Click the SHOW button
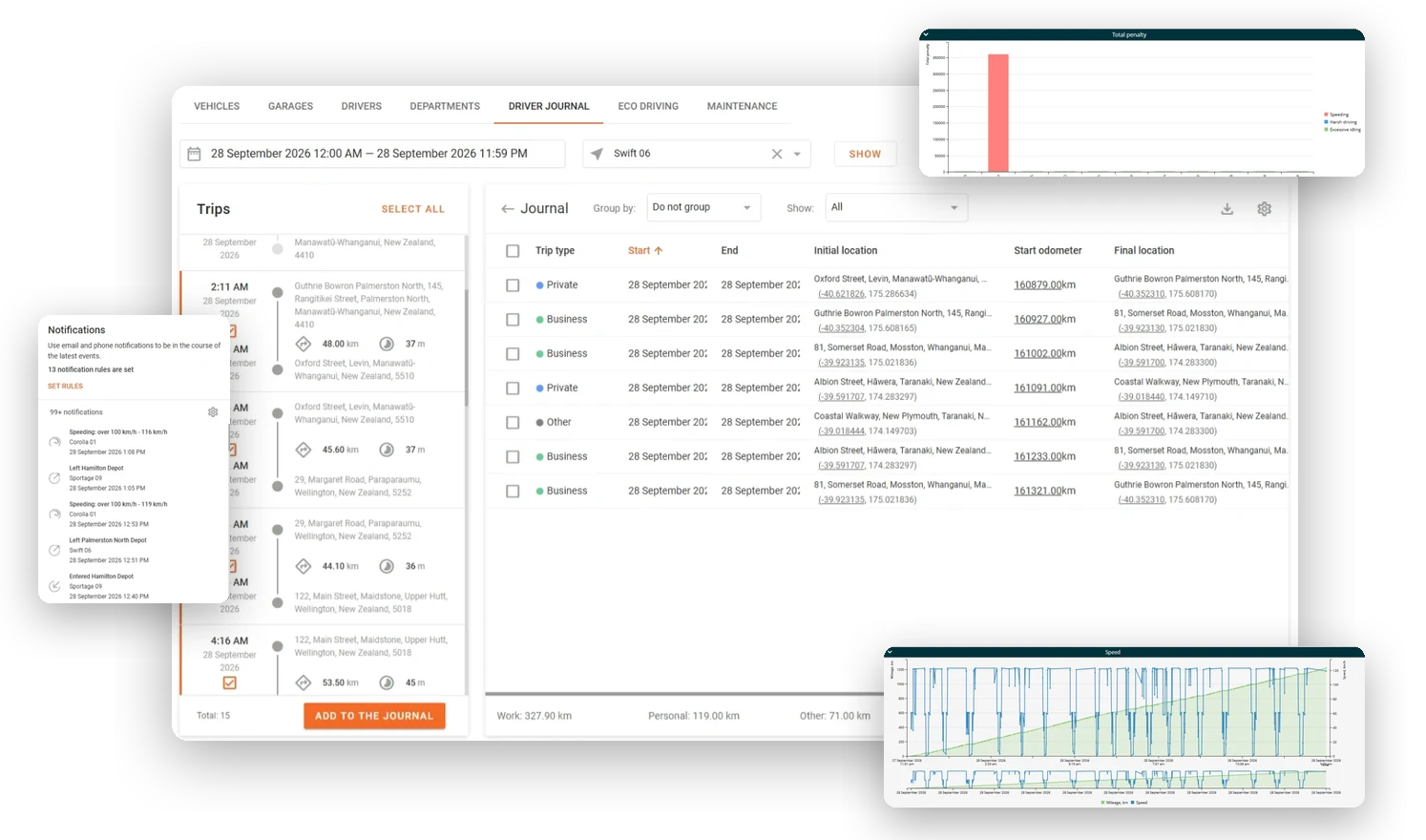Screen dimensions: 1426x840 tap(865, 154)
